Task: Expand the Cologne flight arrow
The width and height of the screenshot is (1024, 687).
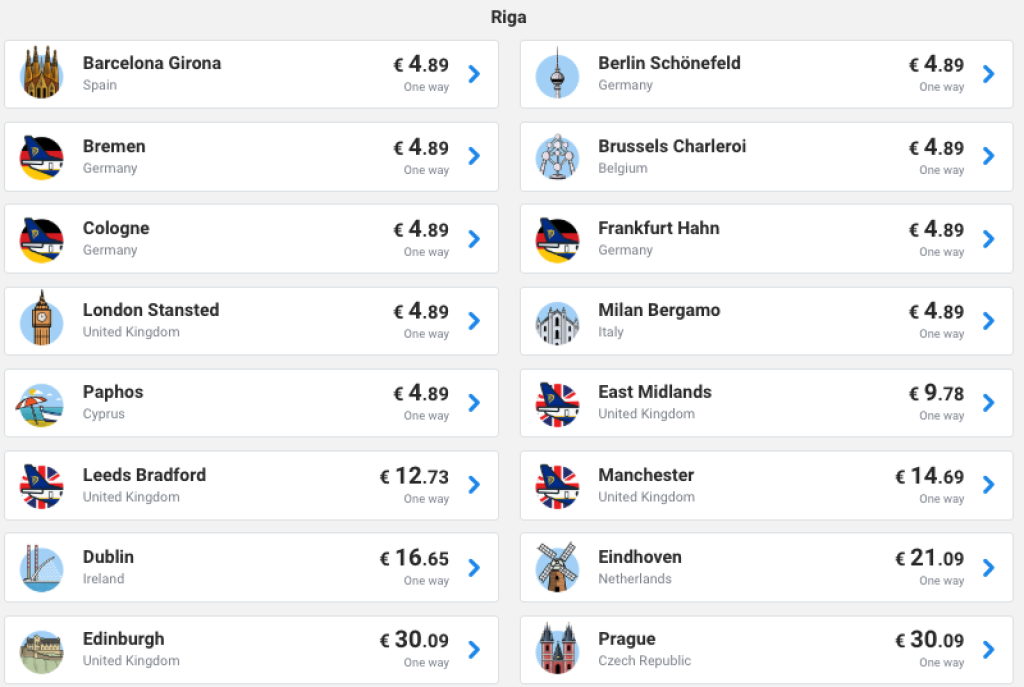Action: coord(474,238)
